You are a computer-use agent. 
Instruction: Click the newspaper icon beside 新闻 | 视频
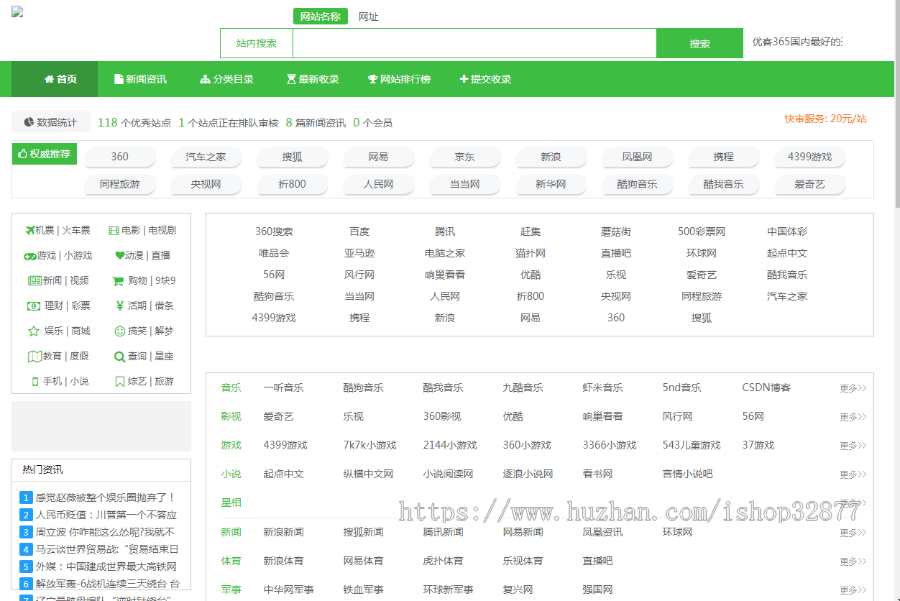tap(34, 281)
